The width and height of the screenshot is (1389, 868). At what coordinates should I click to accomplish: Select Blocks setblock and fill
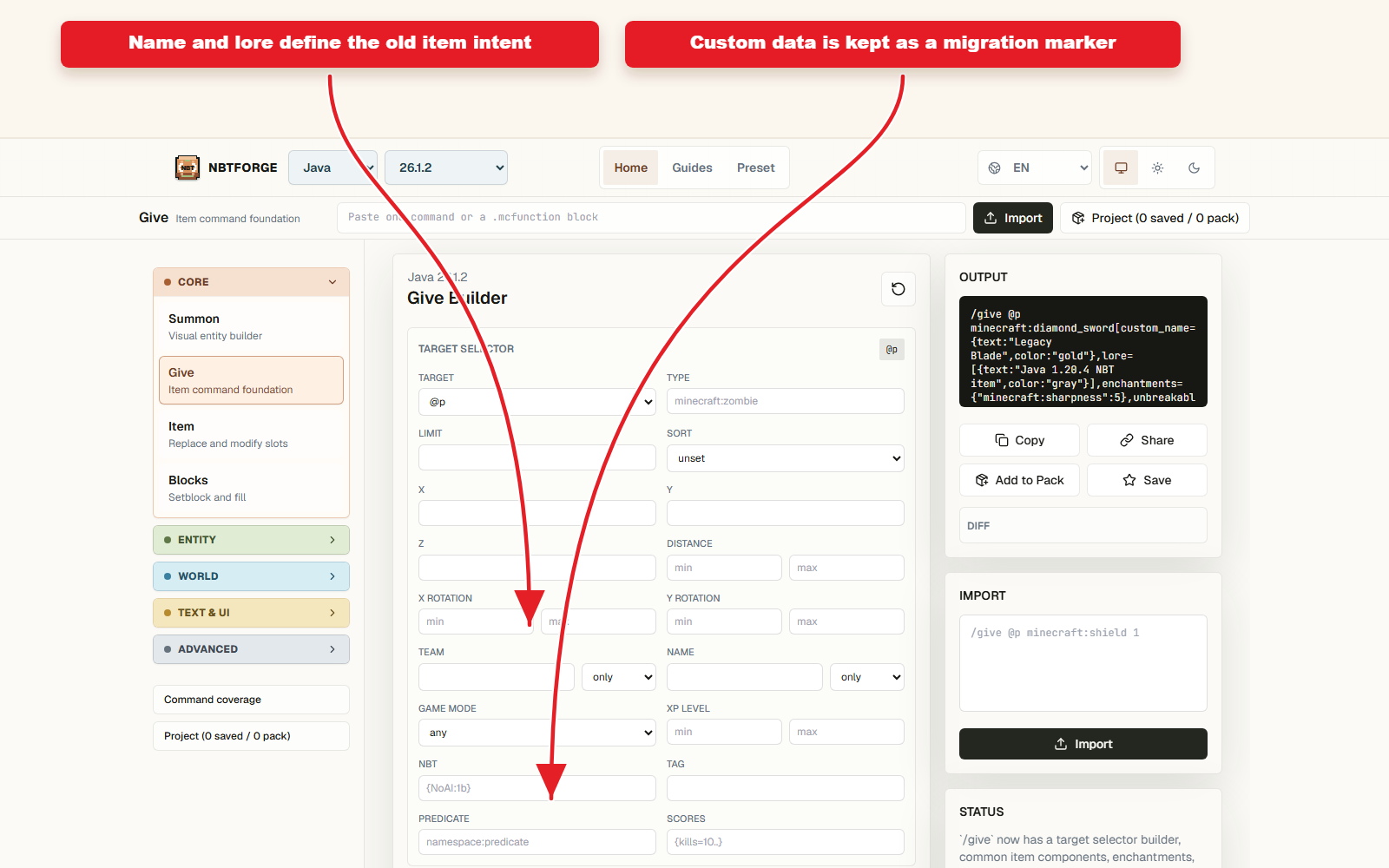click(x=251, y=488)
